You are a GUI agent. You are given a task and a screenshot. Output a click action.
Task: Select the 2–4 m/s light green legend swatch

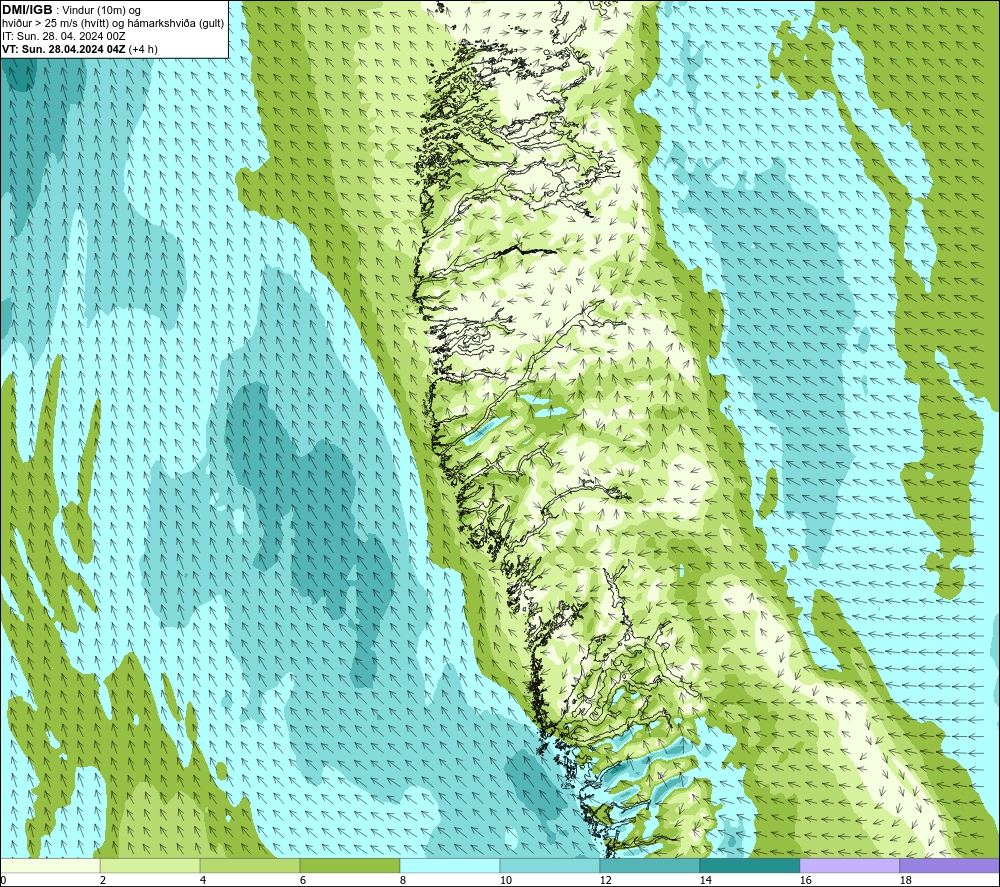tap(150, 866)
